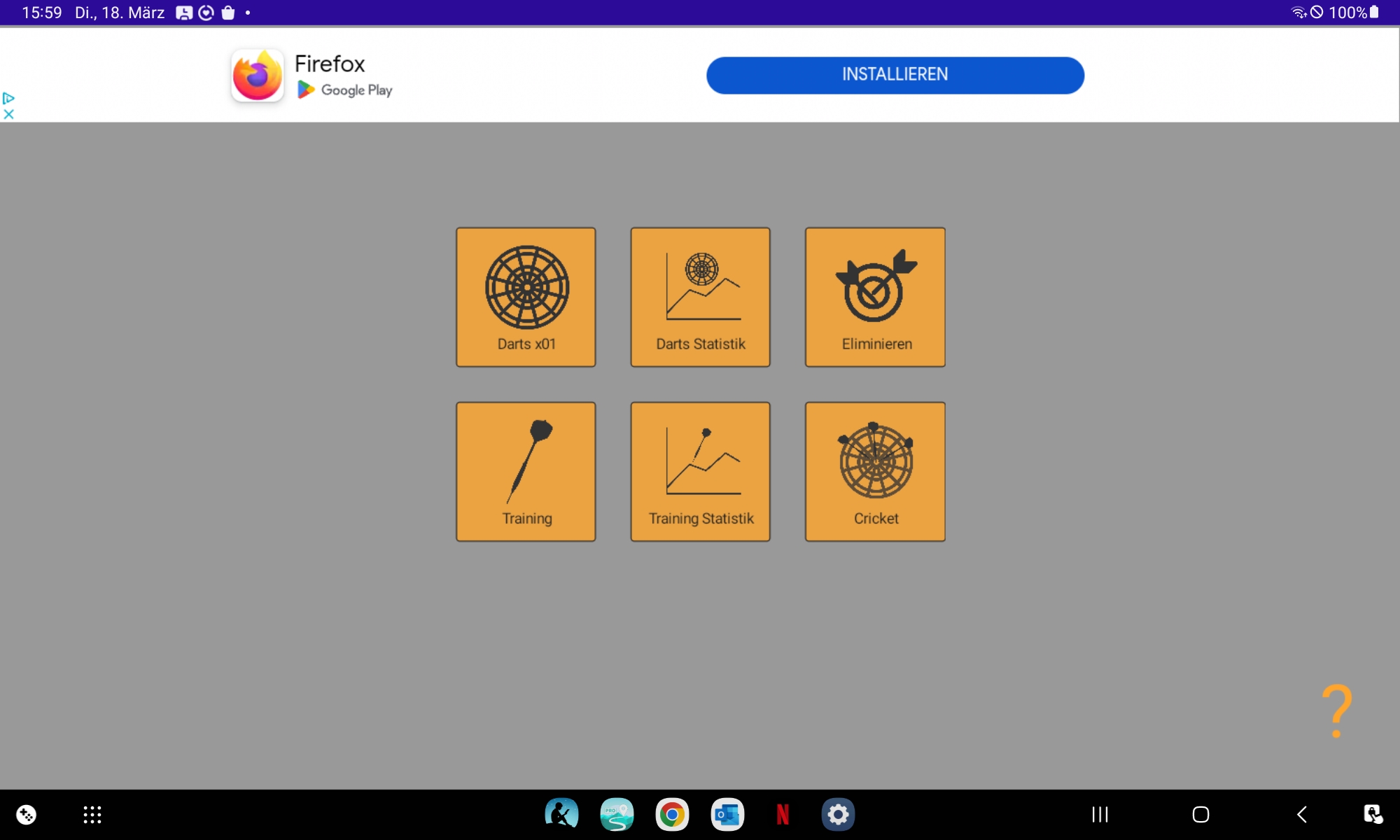Screen dimensions: 1400x840
Task: Open Settings gear in taskbar
Action: pyautogui.click(x=838, y=814)
